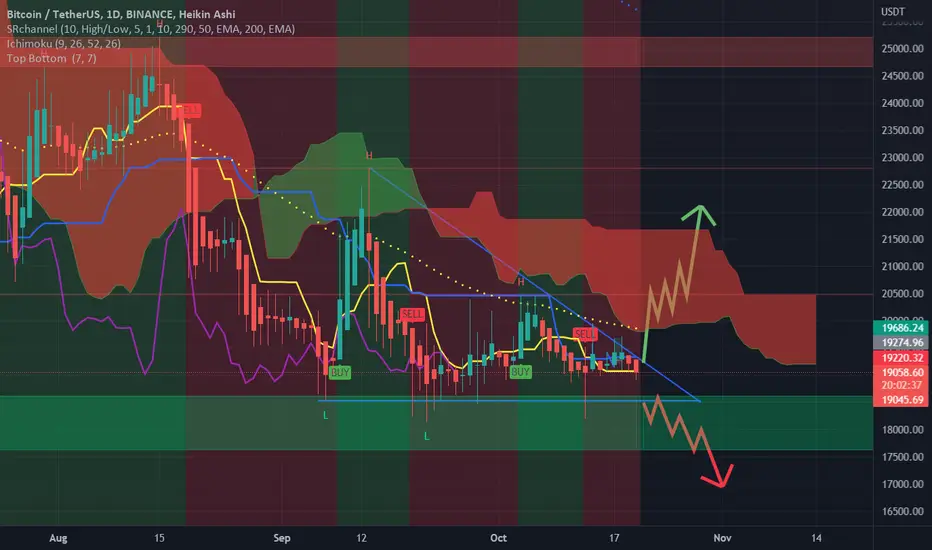The image size is (932, 550).
Task: Click 16500.00 on the price axis
Action: pos(902,511)
